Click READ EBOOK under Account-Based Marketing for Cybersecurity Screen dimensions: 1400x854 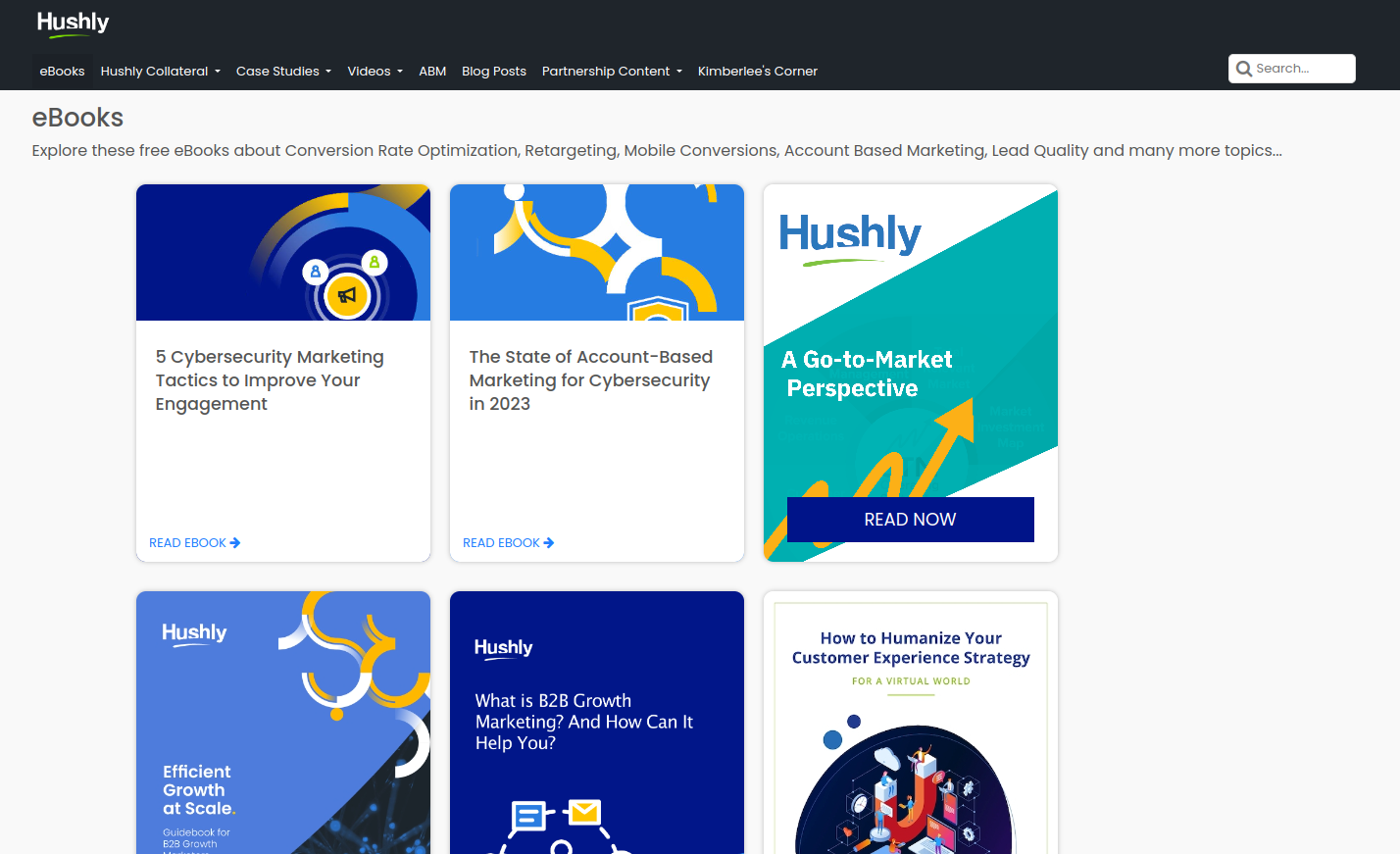[508, 542]
